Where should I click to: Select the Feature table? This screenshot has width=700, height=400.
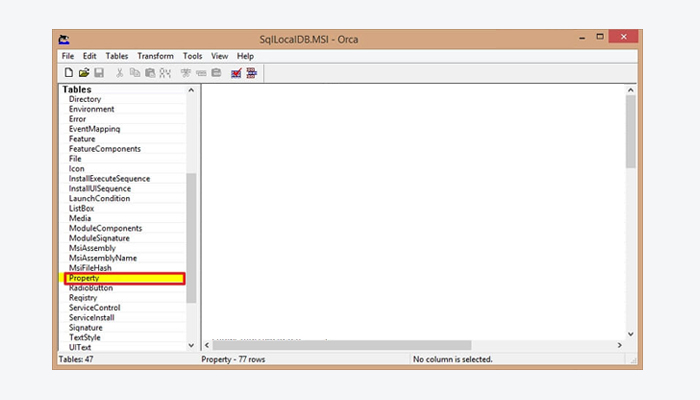click(x=82, y=139)
